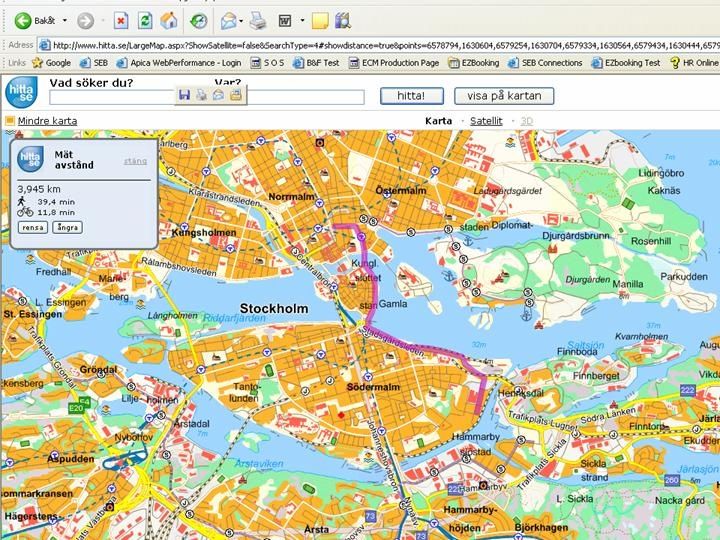Screen dimensions: 720x540
Task: Click the grey Forward arrow button
Action: [x=85, y=21]
